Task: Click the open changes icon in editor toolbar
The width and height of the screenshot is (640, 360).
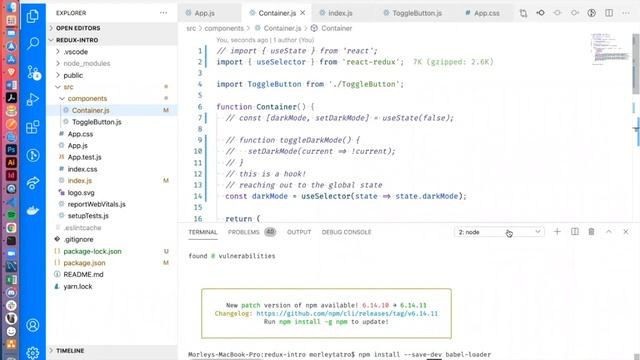Action: [x=523, y=13]
